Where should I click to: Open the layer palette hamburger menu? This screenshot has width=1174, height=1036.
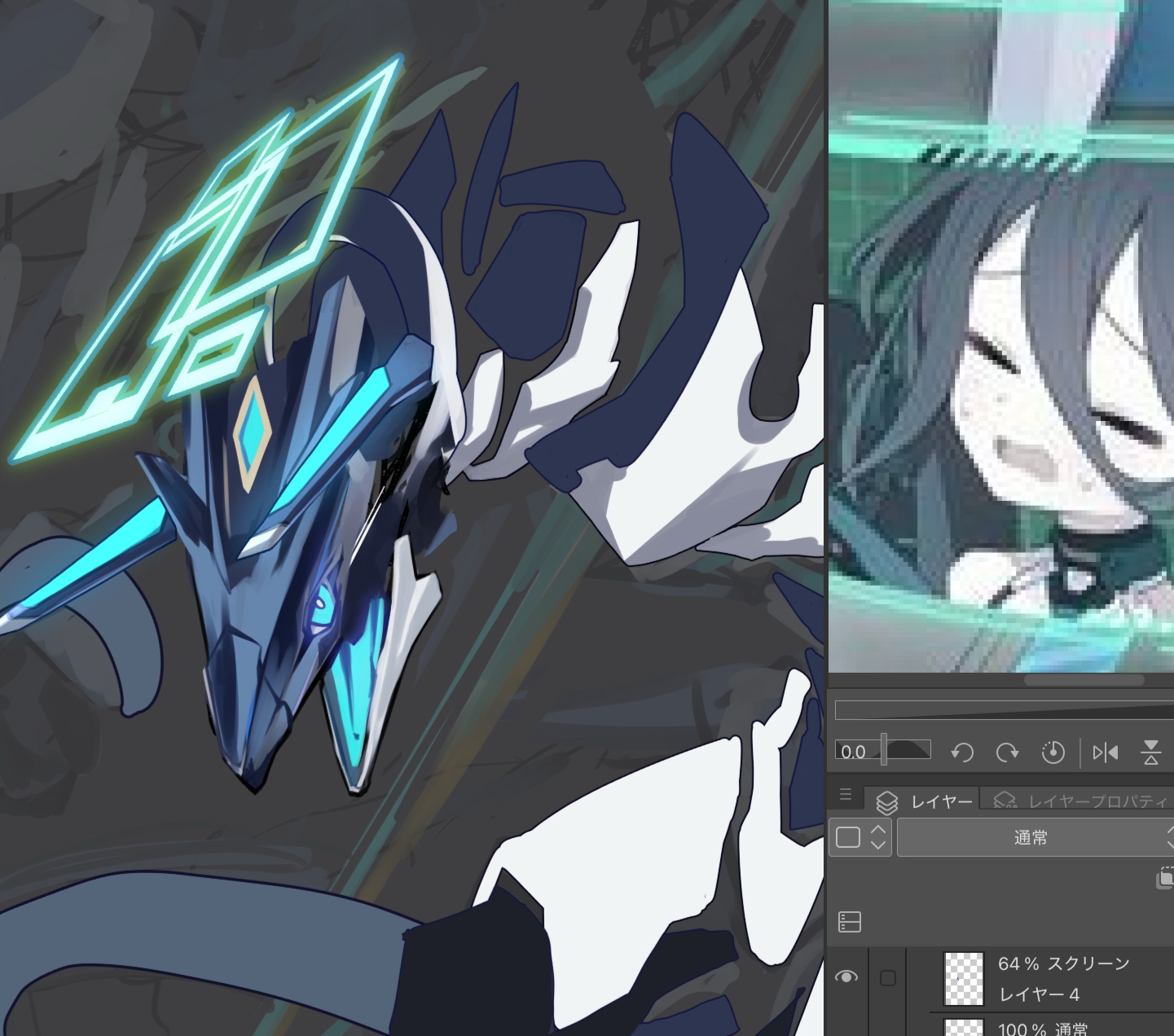(x=846, y=794)
